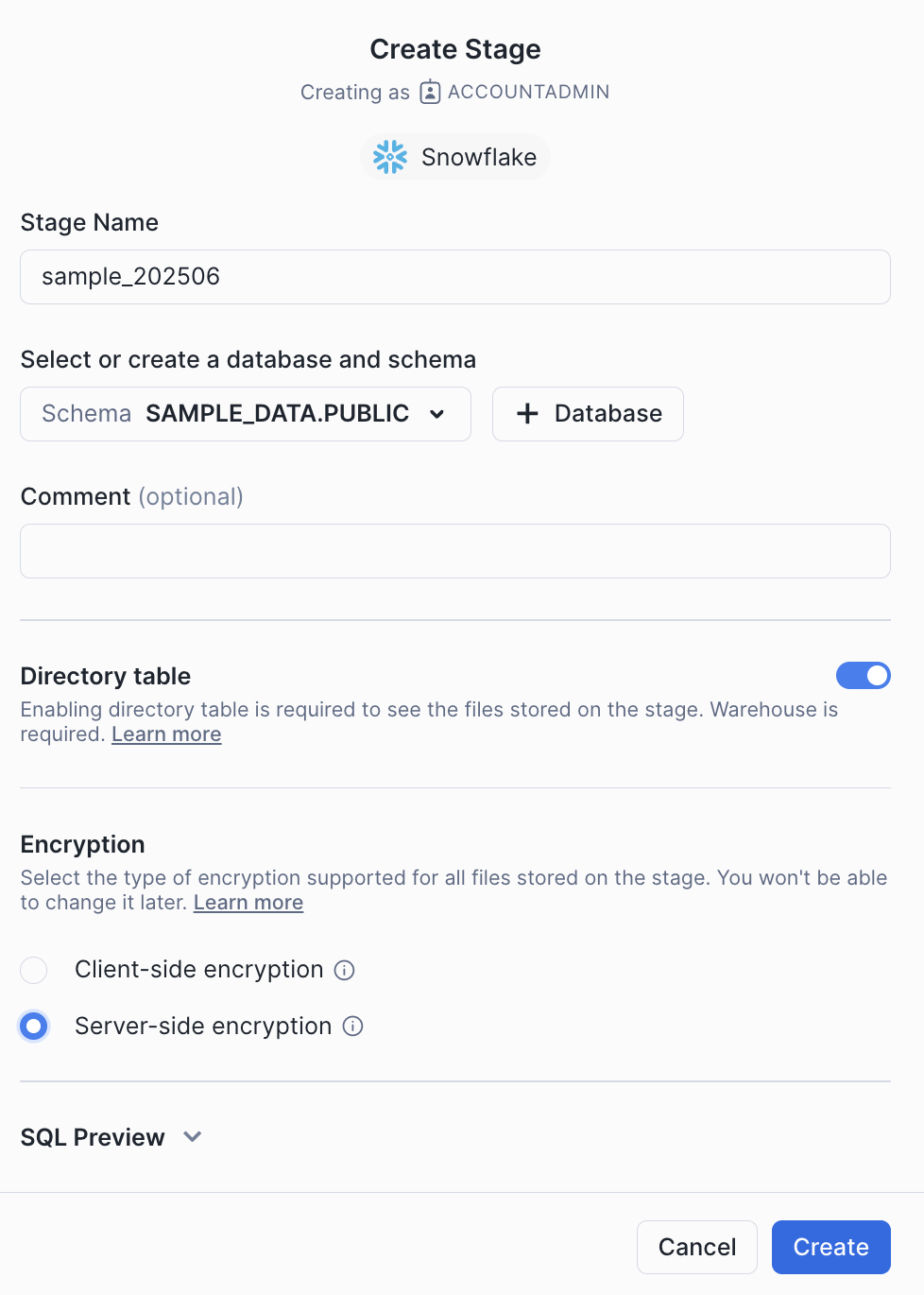The width and height of the screenshot is (924, 1295).
Task: Click the Comment optional text field
Action: pos(455,551)
